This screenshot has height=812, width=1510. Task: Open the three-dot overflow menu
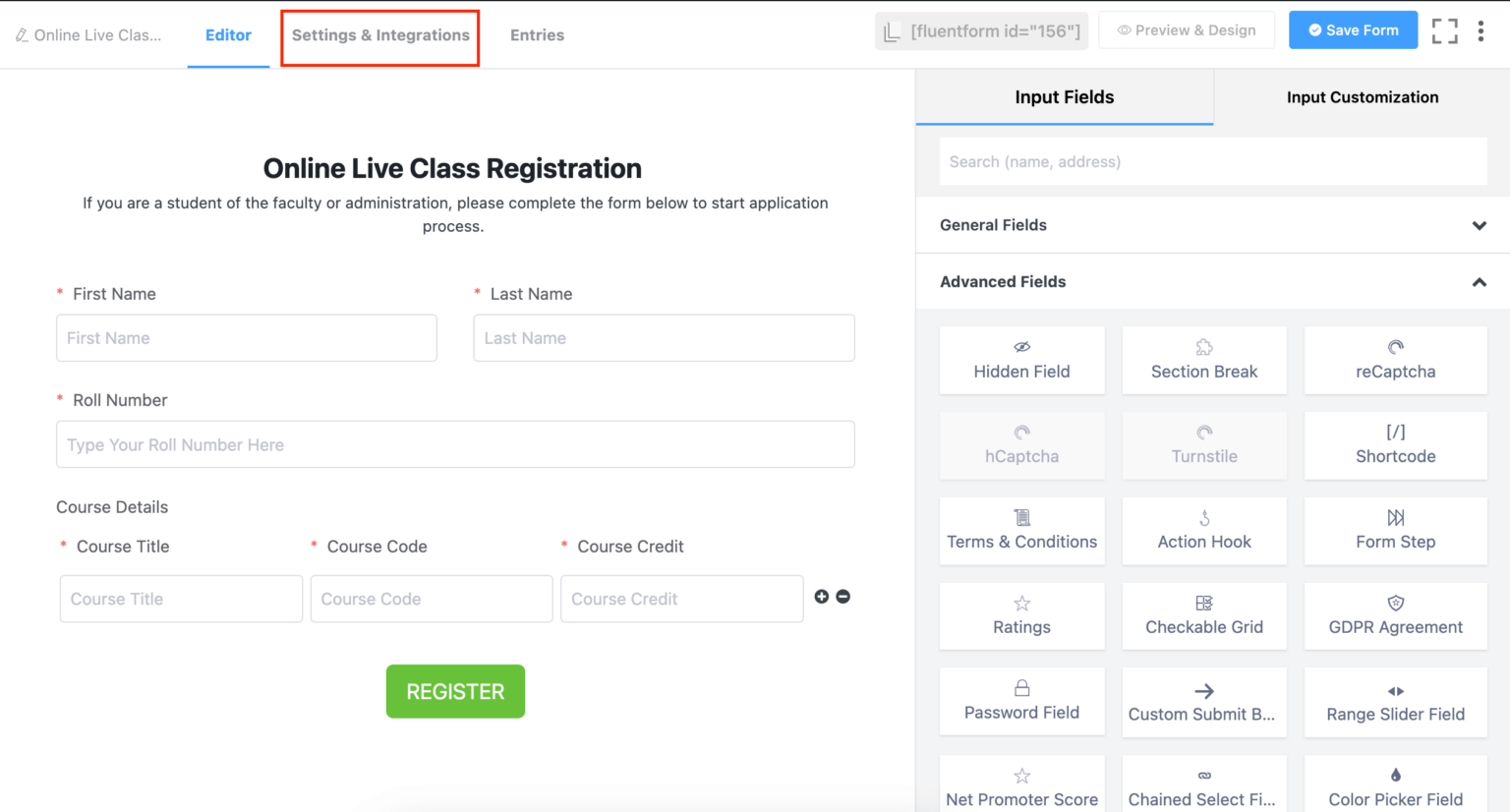pos(1481,30)
